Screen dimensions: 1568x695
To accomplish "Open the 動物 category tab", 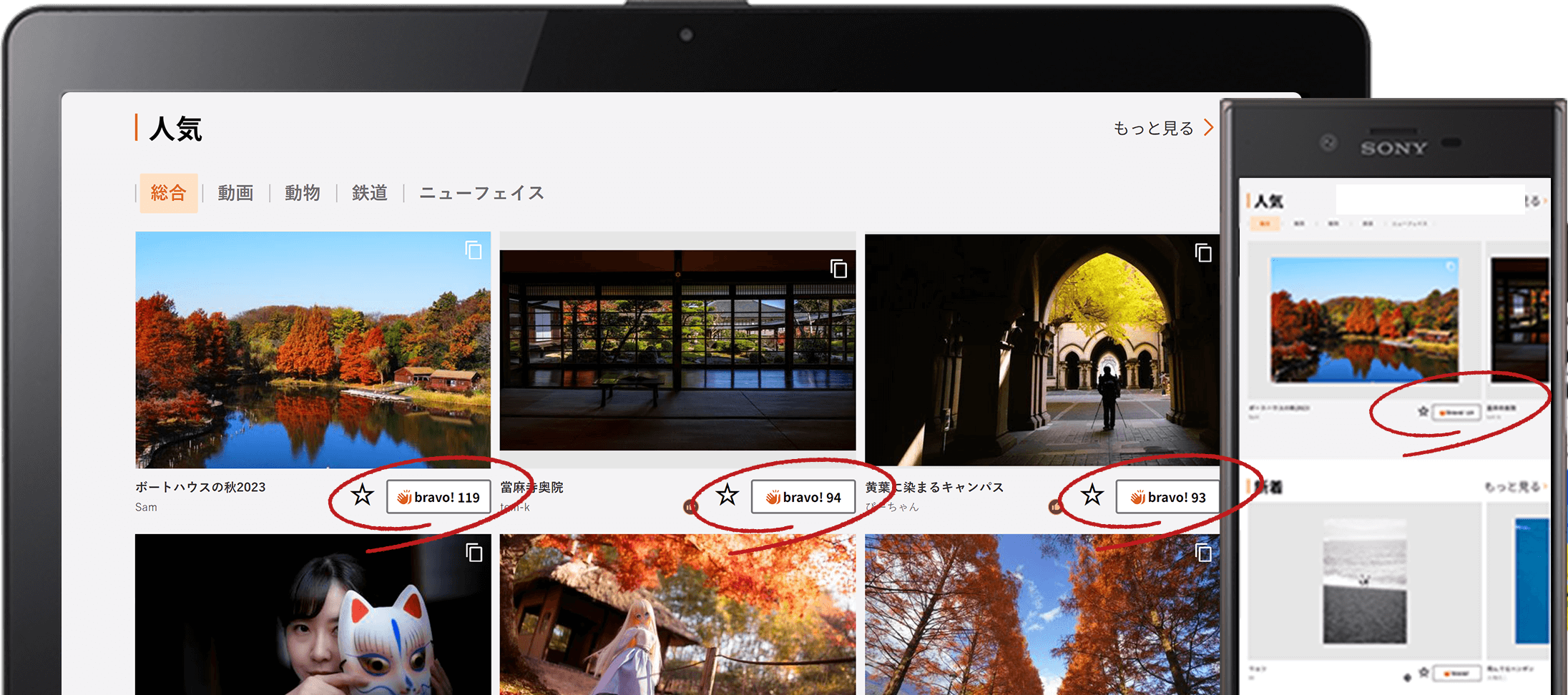I will pyautogui.click(x=303, y=193).
